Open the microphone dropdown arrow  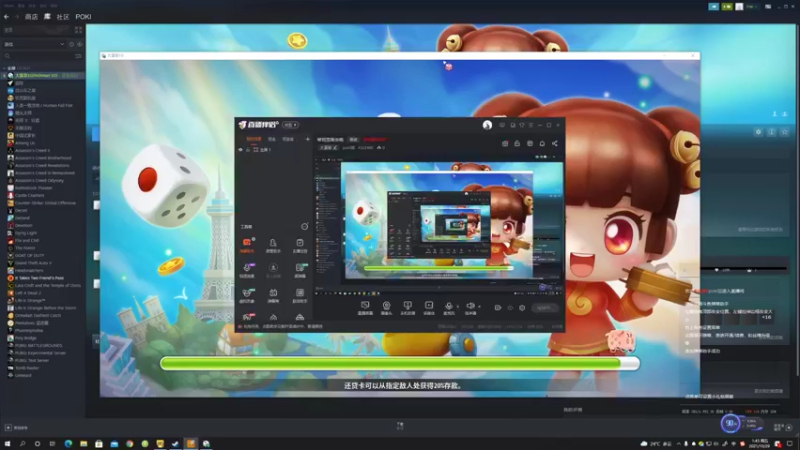pyautogui.click(x=457, y=307)
